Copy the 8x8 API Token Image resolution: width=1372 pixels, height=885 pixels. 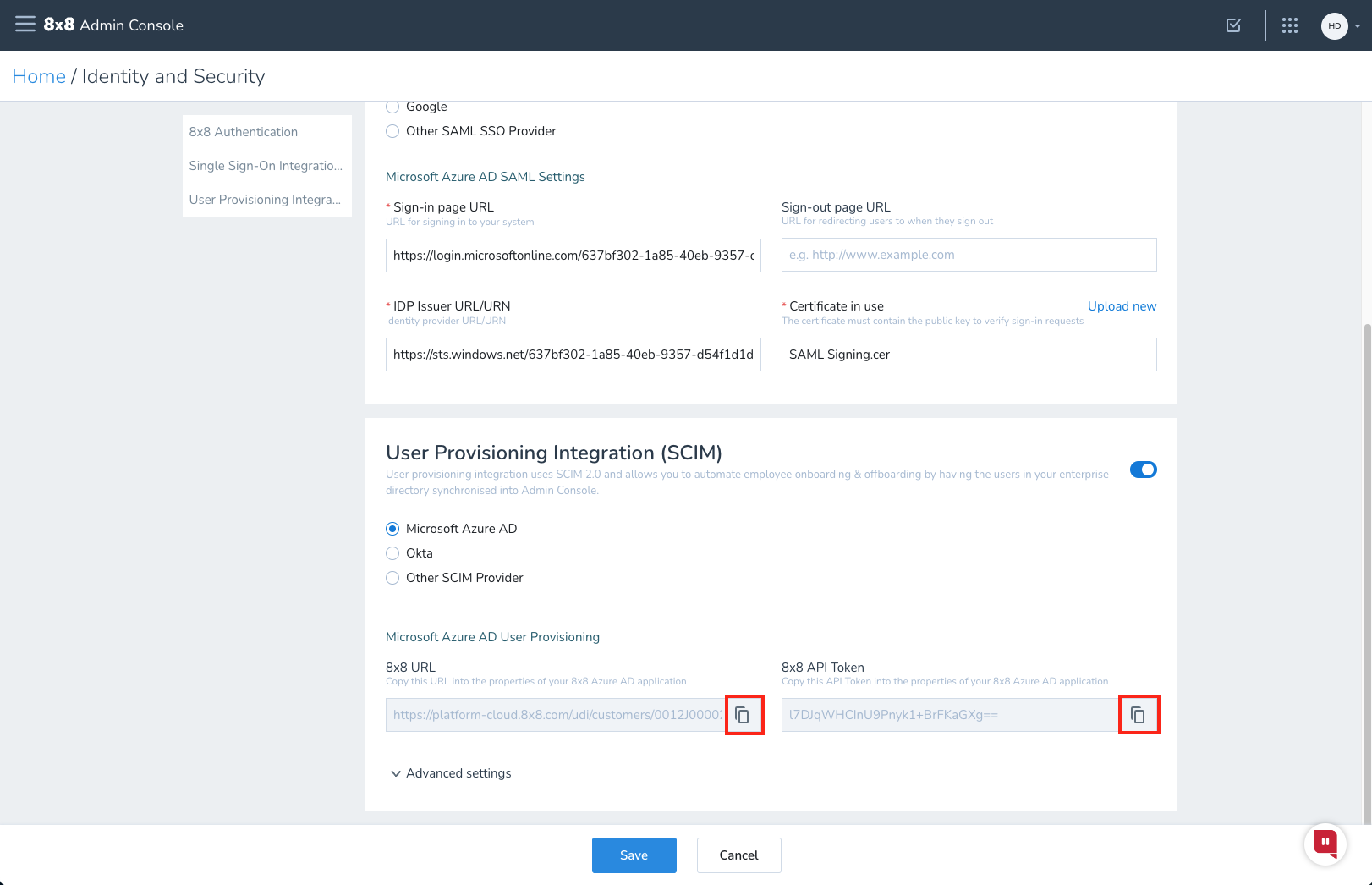tap(1139, 715)
